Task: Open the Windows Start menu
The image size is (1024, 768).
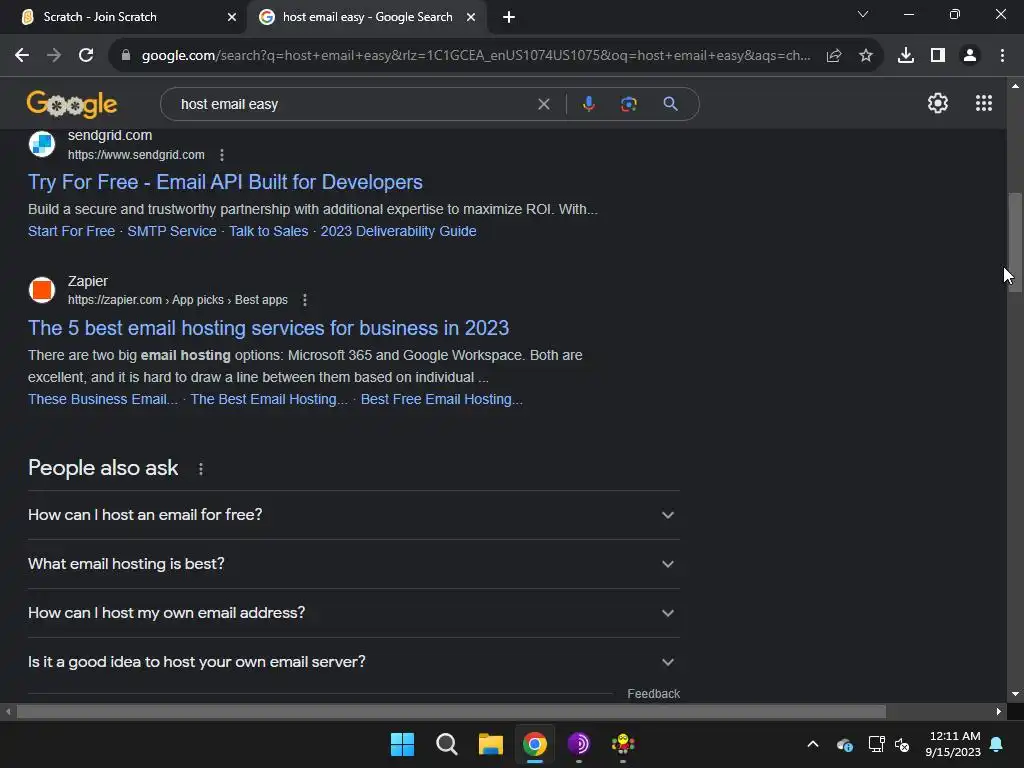Action: coord(402,744)
